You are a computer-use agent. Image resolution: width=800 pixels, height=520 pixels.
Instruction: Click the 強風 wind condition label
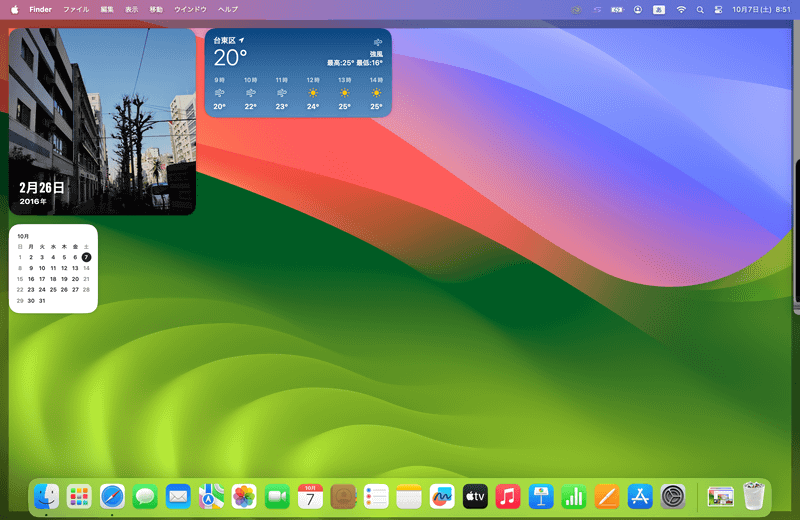pyautogui.click(x=377, y=54)
